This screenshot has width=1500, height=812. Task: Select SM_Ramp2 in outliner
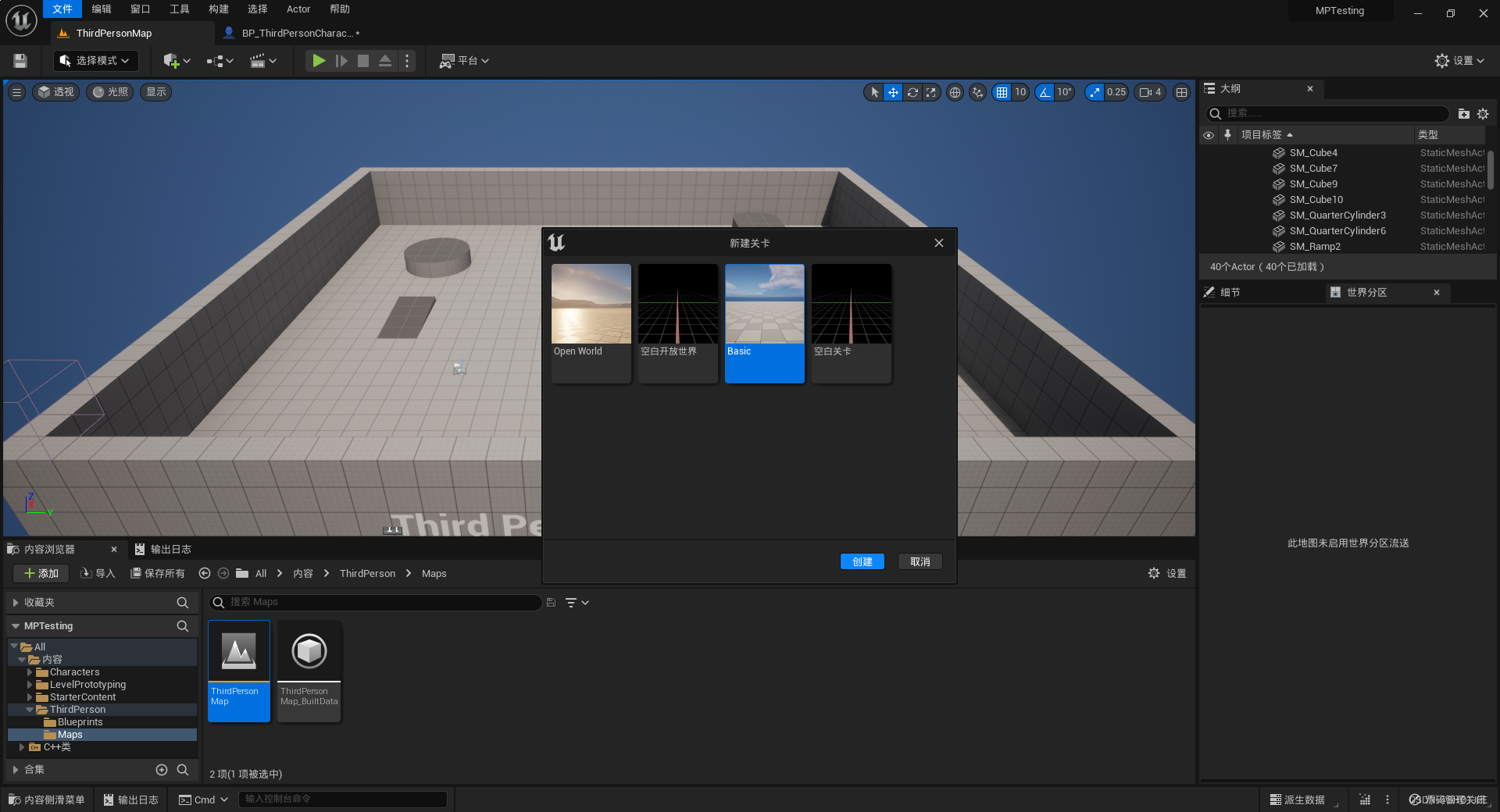tap(1315, 247)
